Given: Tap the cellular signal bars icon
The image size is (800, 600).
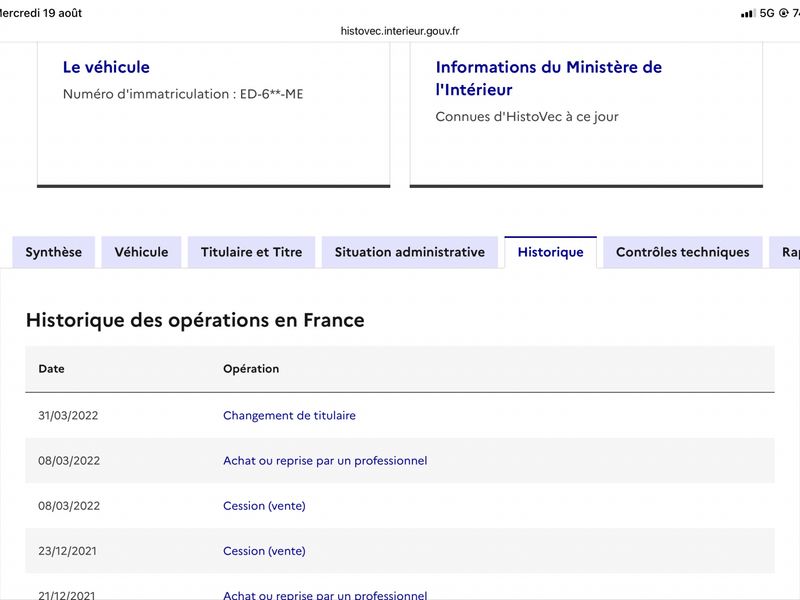Looking at the screenshot, I should click(x=747, y=13).
